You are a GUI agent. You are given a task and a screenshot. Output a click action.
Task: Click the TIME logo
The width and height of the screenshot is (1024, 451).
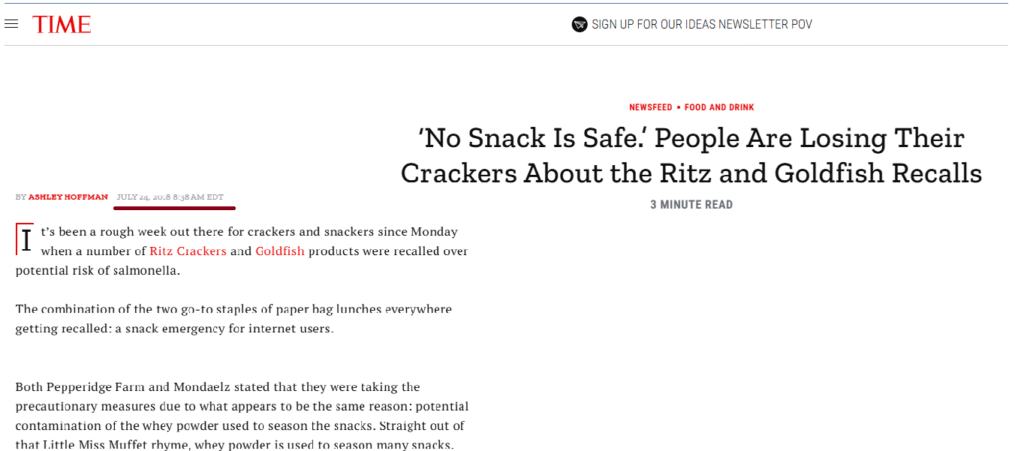(62, 24)
